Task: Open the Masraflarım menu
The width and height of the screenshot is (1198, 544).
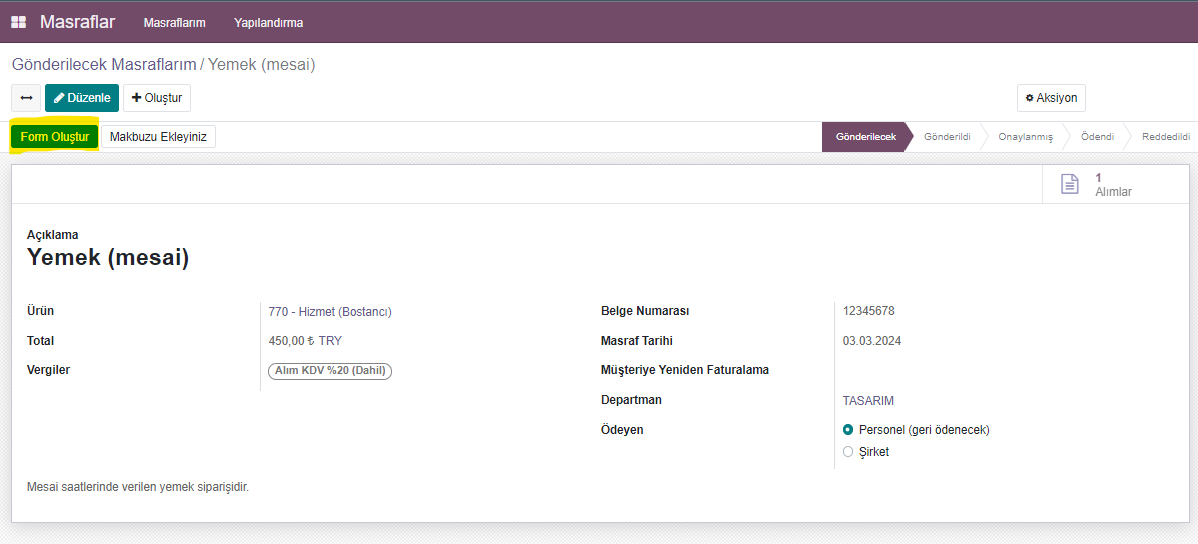Action: [x=174, y=22]
